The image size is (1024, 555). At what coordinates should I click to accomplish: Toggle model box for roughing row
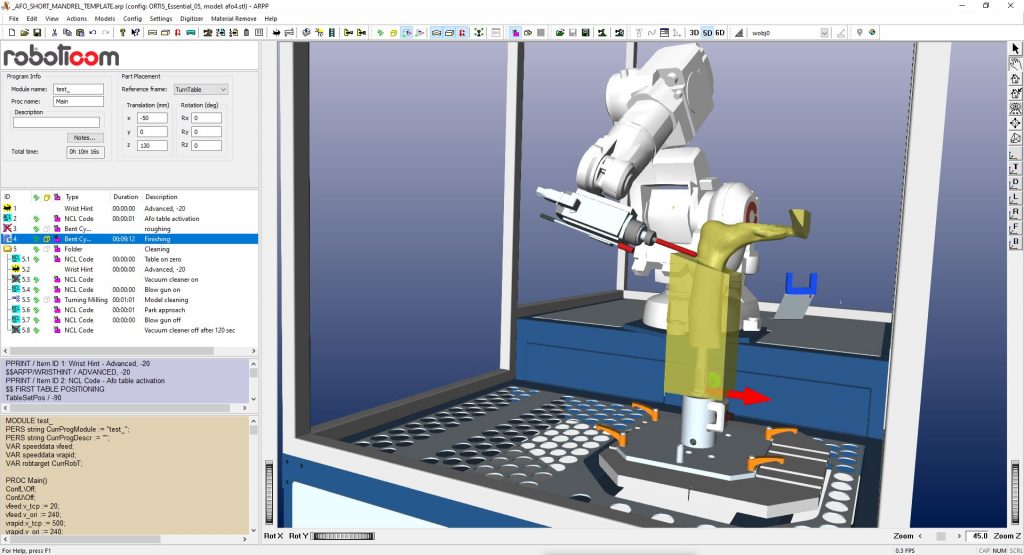click(47, 229)
